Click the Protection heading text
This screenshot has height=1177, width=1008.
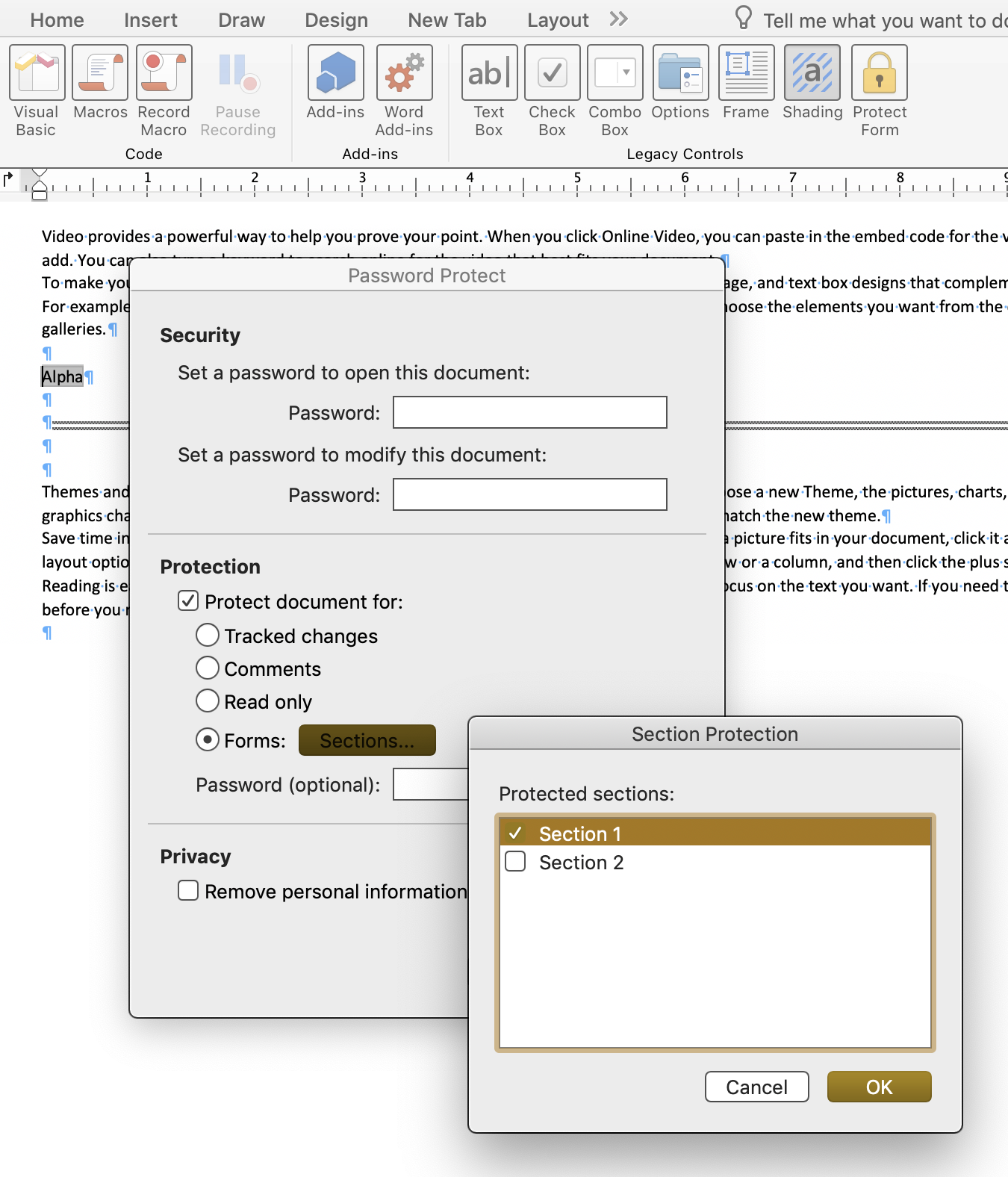click(x=210, y=567)
